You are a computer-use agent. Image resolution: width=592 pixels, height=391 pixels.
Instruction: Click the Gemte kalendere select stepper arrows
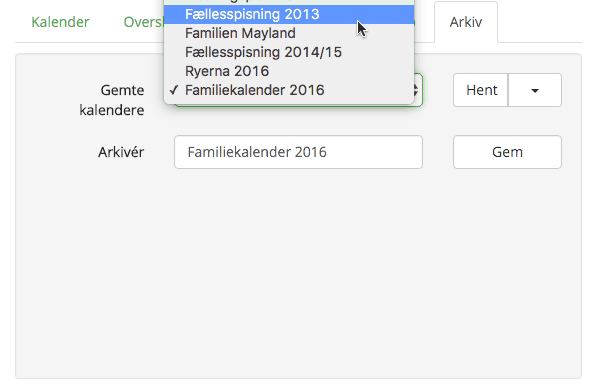pos(416,90)
